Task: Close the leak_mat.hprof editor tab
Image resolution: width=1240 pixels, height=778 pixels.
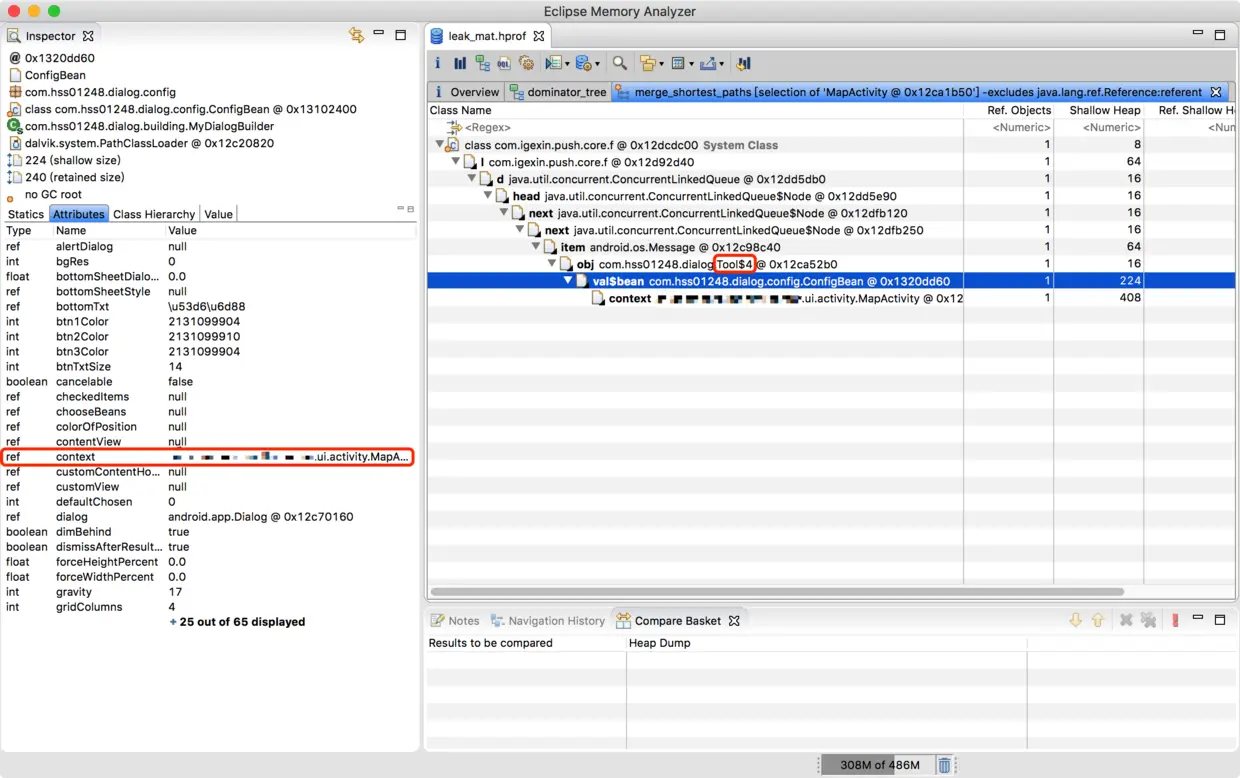Action: (x=538, y=36)
